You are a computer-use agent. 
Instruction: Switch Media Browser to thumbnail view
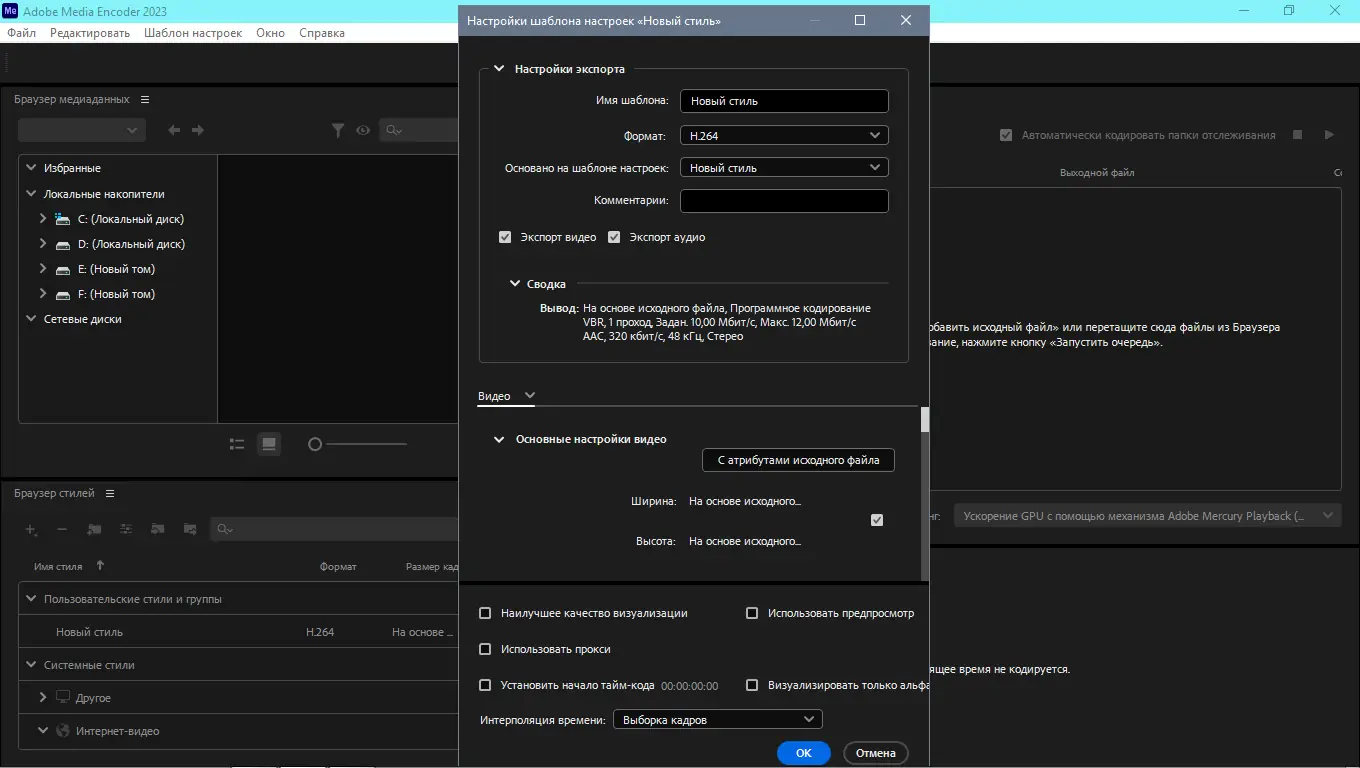(269, 444)
